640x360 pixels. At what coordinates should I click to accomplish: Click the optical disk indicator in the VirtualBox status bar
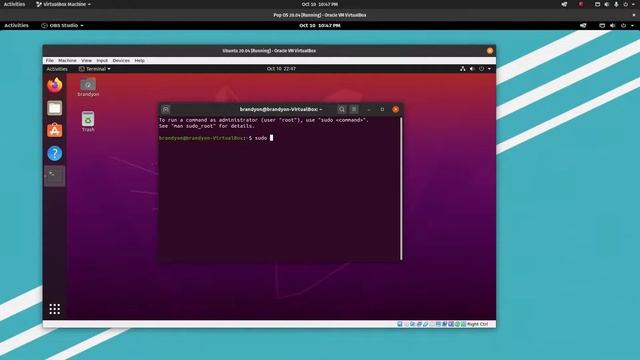406,324
